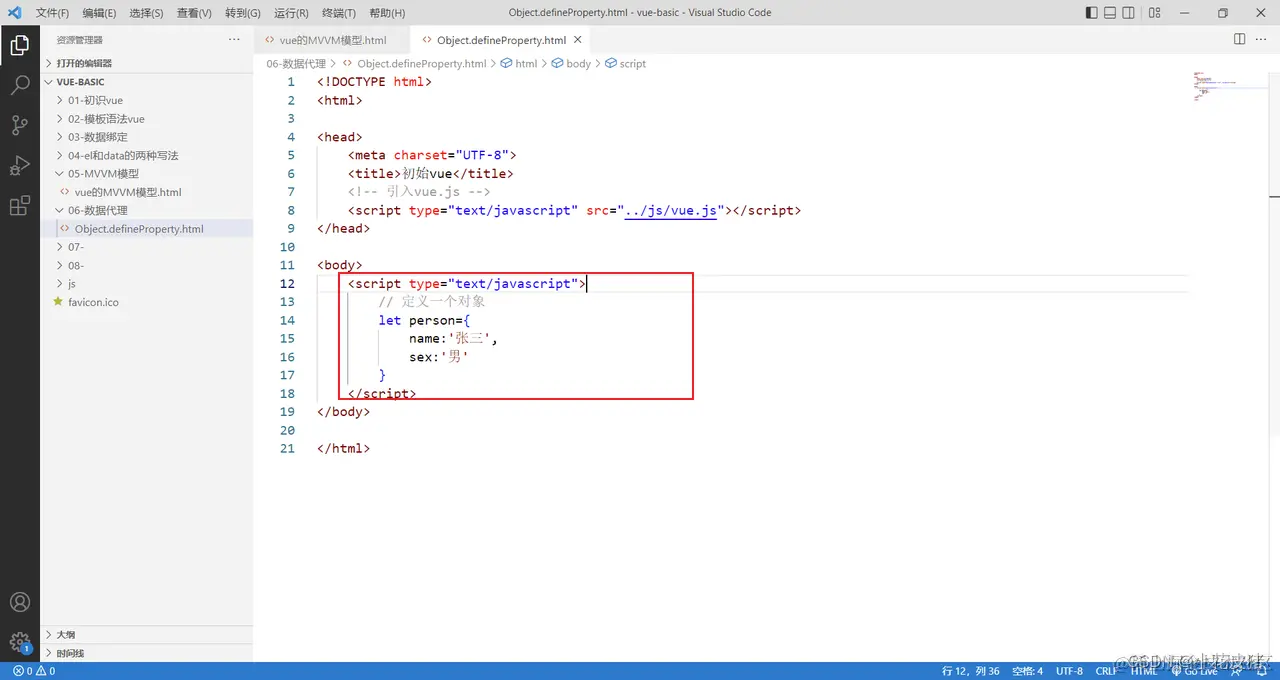The image size is (1280, 680).
Task: Toggle primary sidebar layout icon
Action: [1091, 13]
